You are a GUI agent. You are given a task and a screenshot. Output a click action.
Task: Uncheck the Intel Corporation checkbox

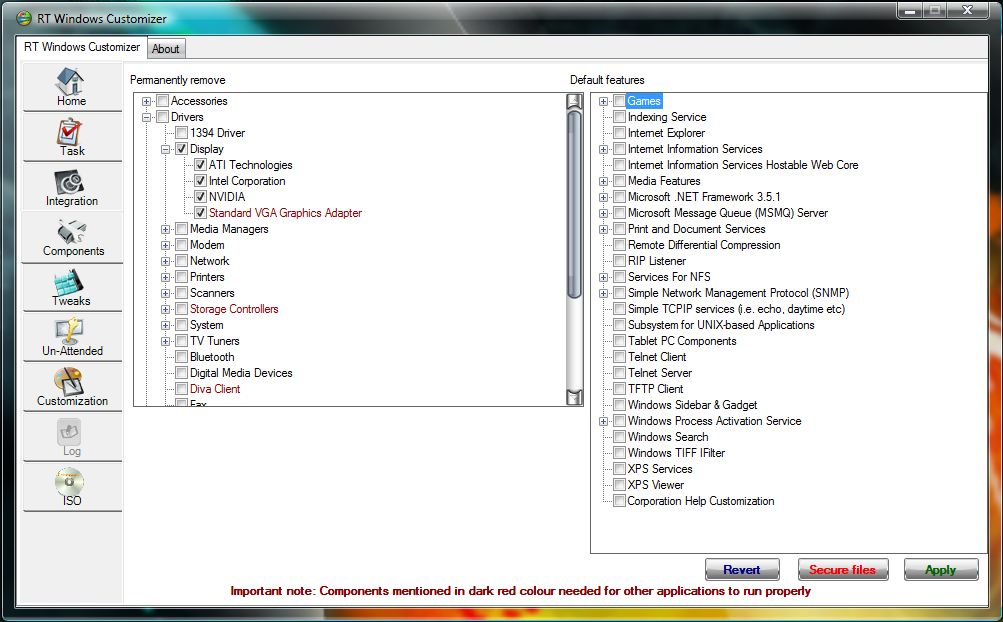[200, 180]
